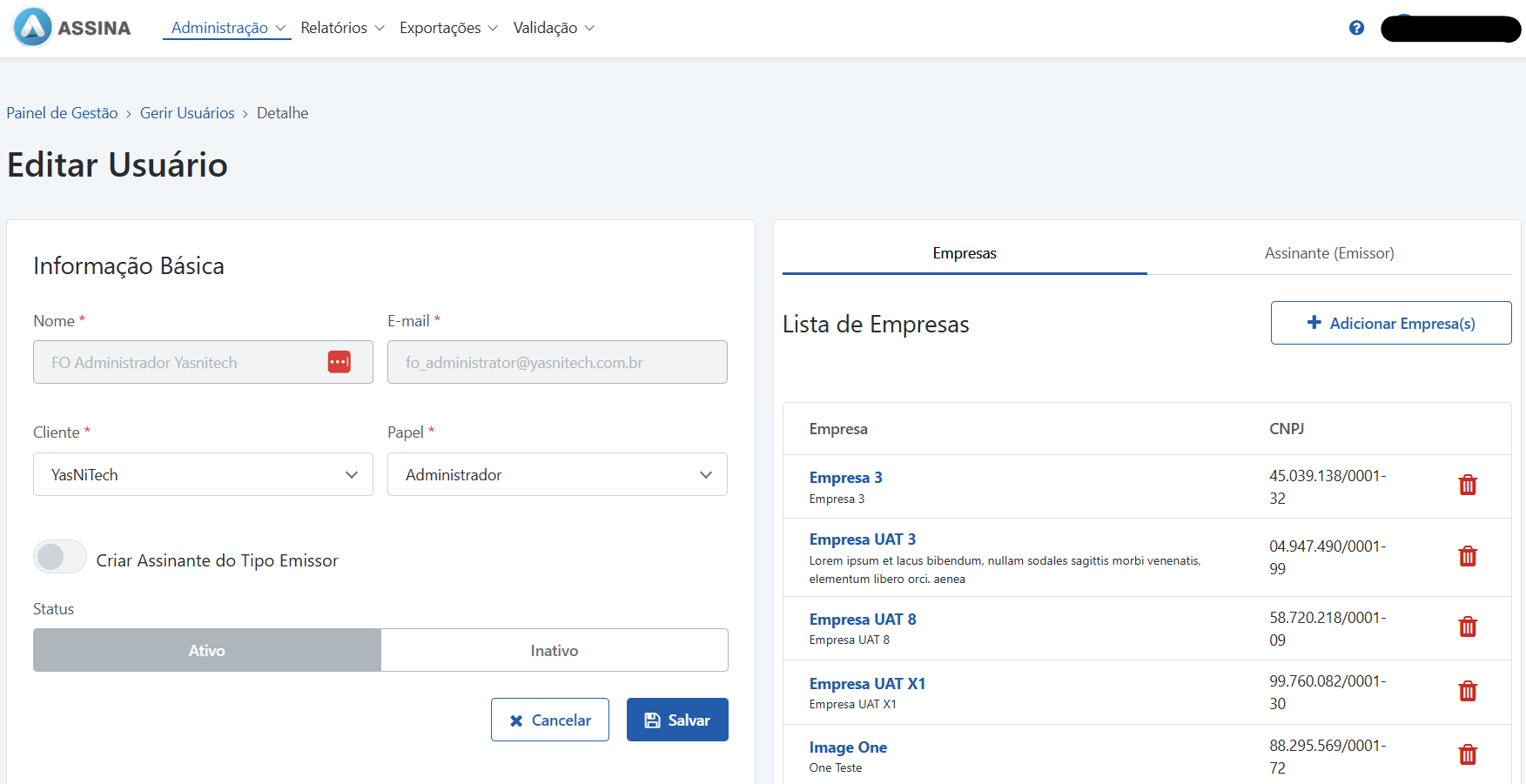Set status to Ativo

207,650
